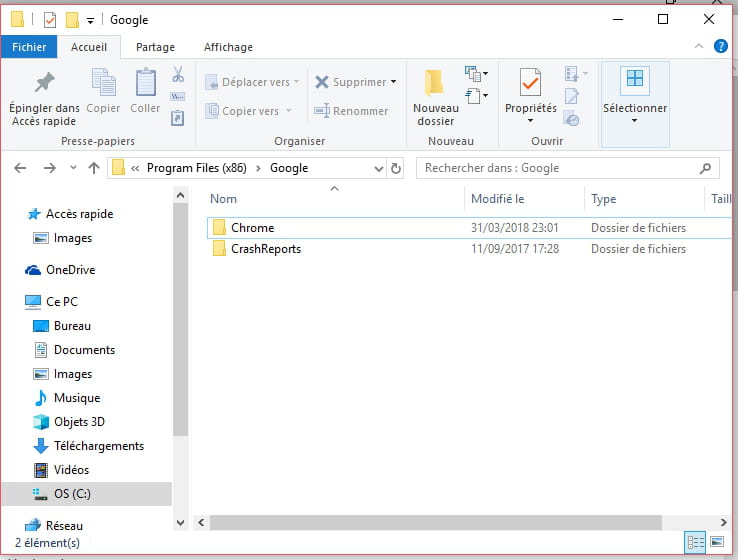738x560 pixels.
Task: Expand the address bar history dropdown
Action: pyautogui.click(x=378, y=168)
